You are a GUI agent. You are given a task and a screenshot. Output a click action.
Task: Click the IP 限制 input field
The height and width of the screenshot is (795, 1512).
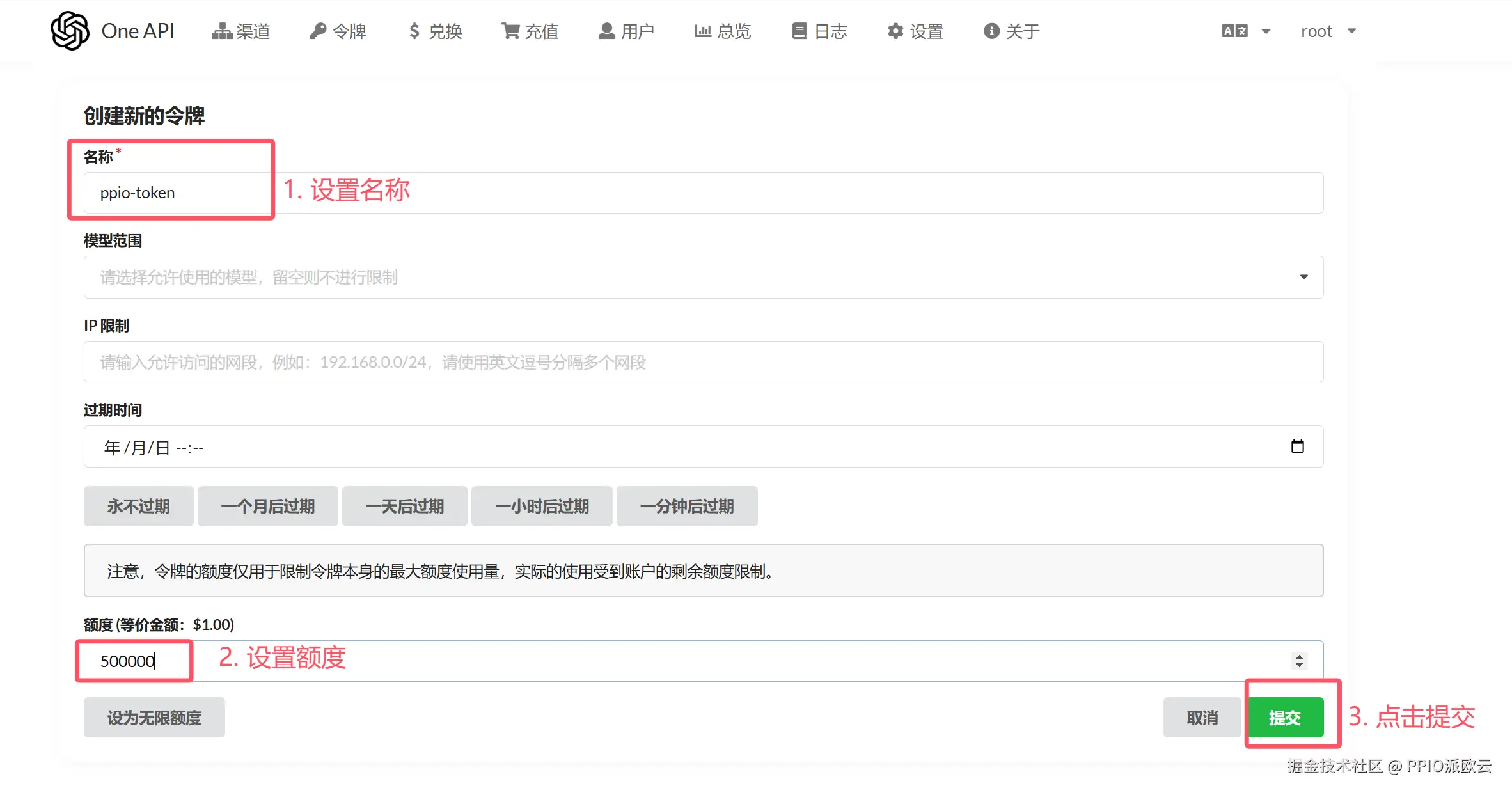(x=703, y=362)
